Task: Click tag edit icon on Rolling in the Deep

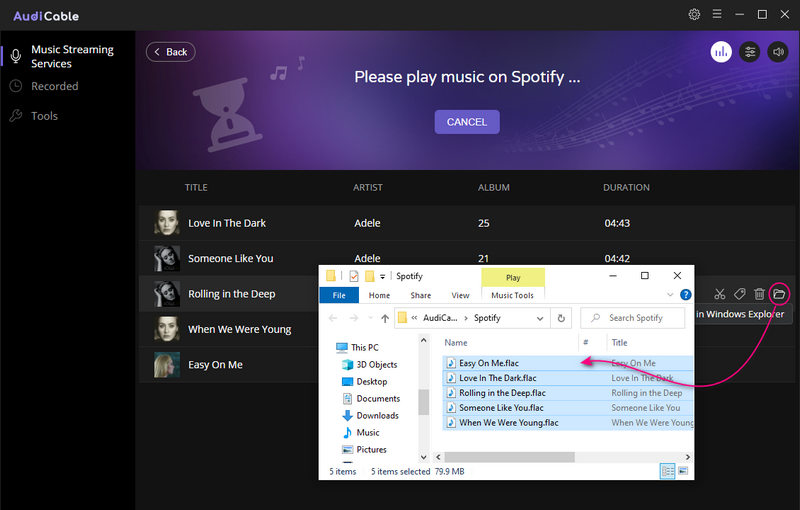Action: point(739,294)
